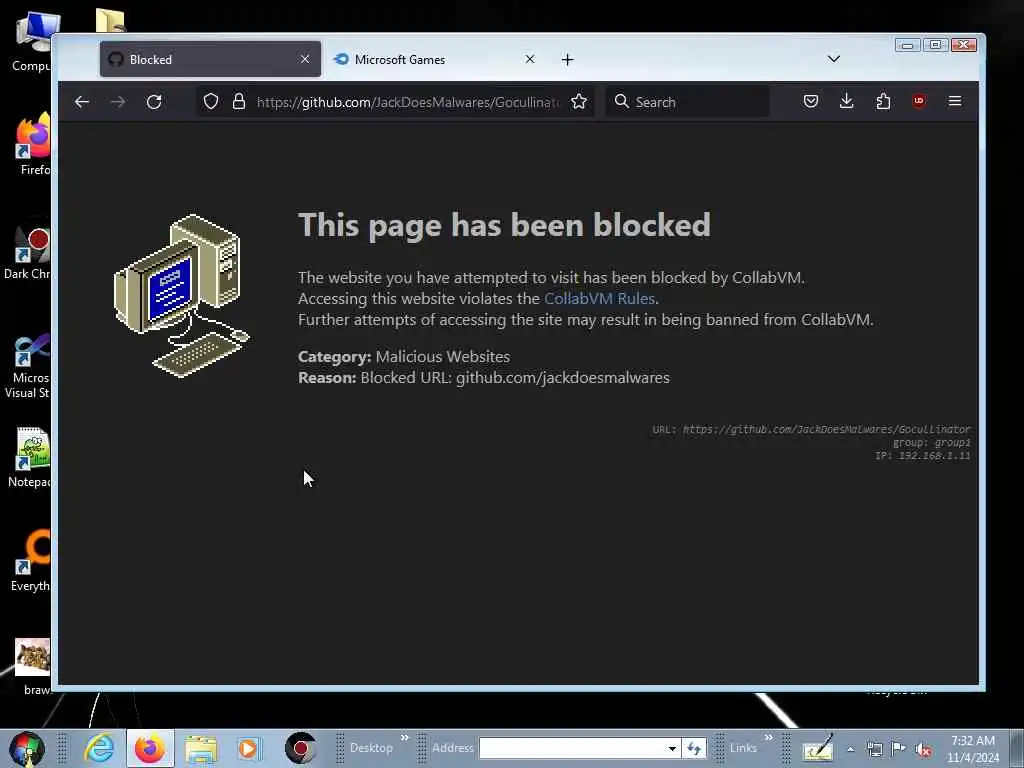The image size is (1024, 768).
Task: Show hidden system tray icons
Action: click(850, 750)
